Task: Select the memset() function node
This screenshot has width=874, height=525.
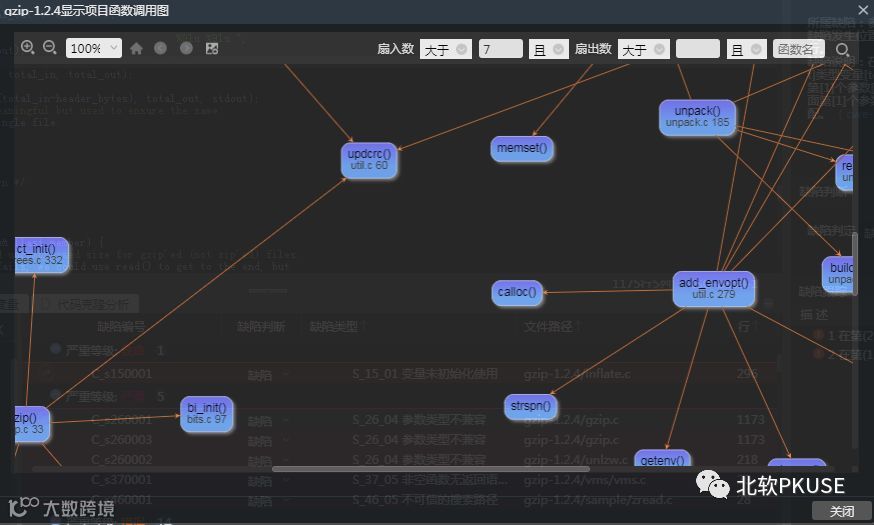Action: point(522,149)
